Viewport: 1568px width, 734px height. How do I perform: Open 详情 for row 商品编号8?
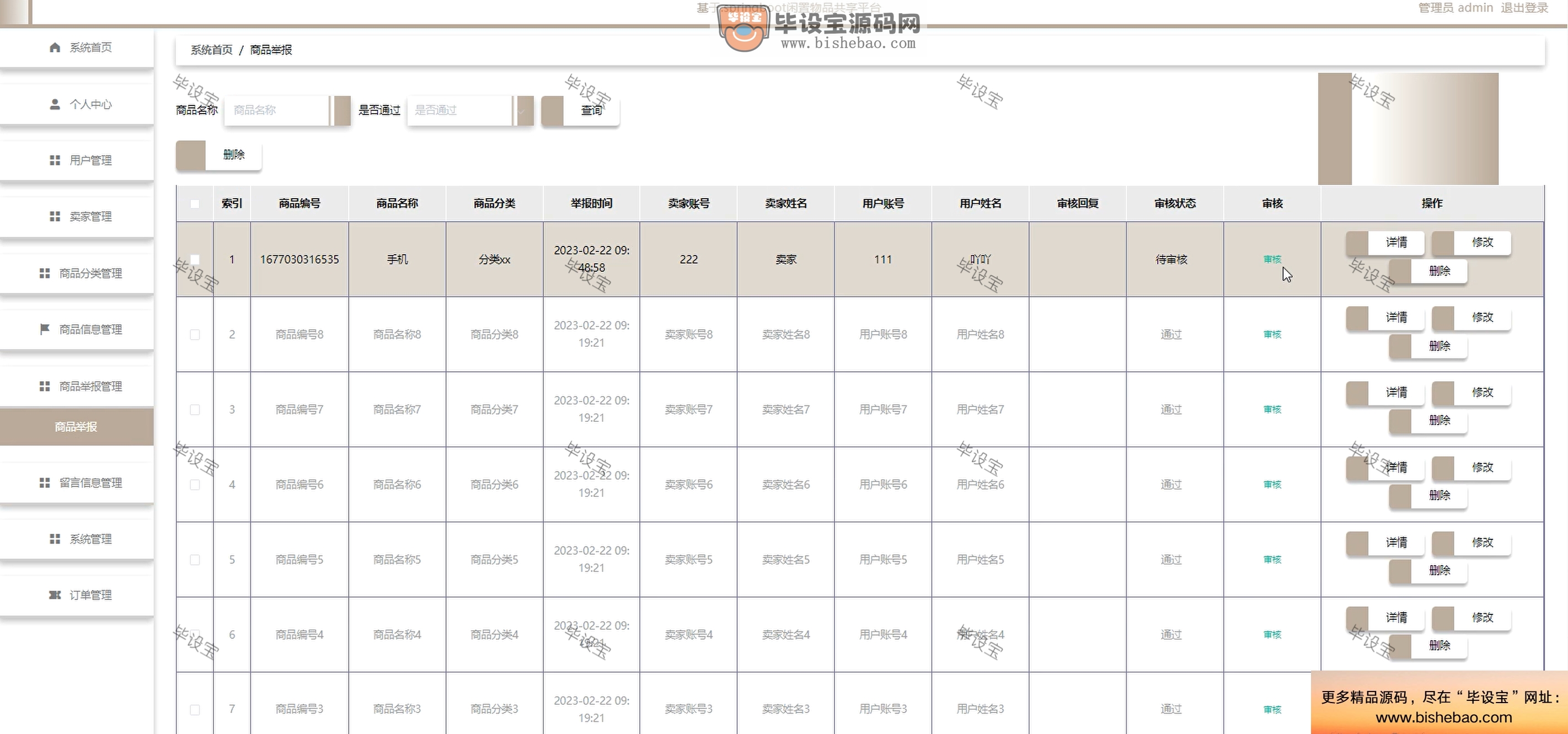(1385, 318)
